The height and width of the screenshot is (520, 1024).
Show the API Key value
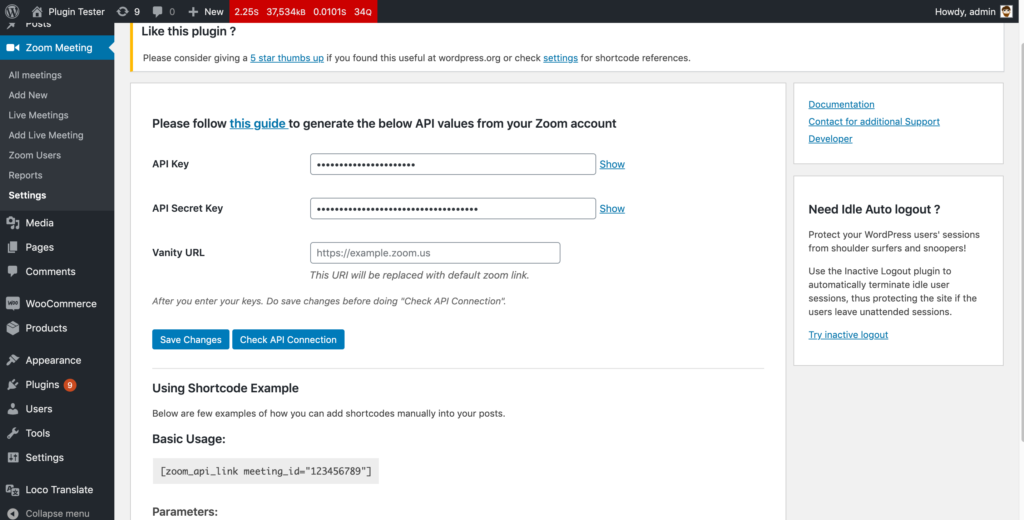tap(612, 164)
